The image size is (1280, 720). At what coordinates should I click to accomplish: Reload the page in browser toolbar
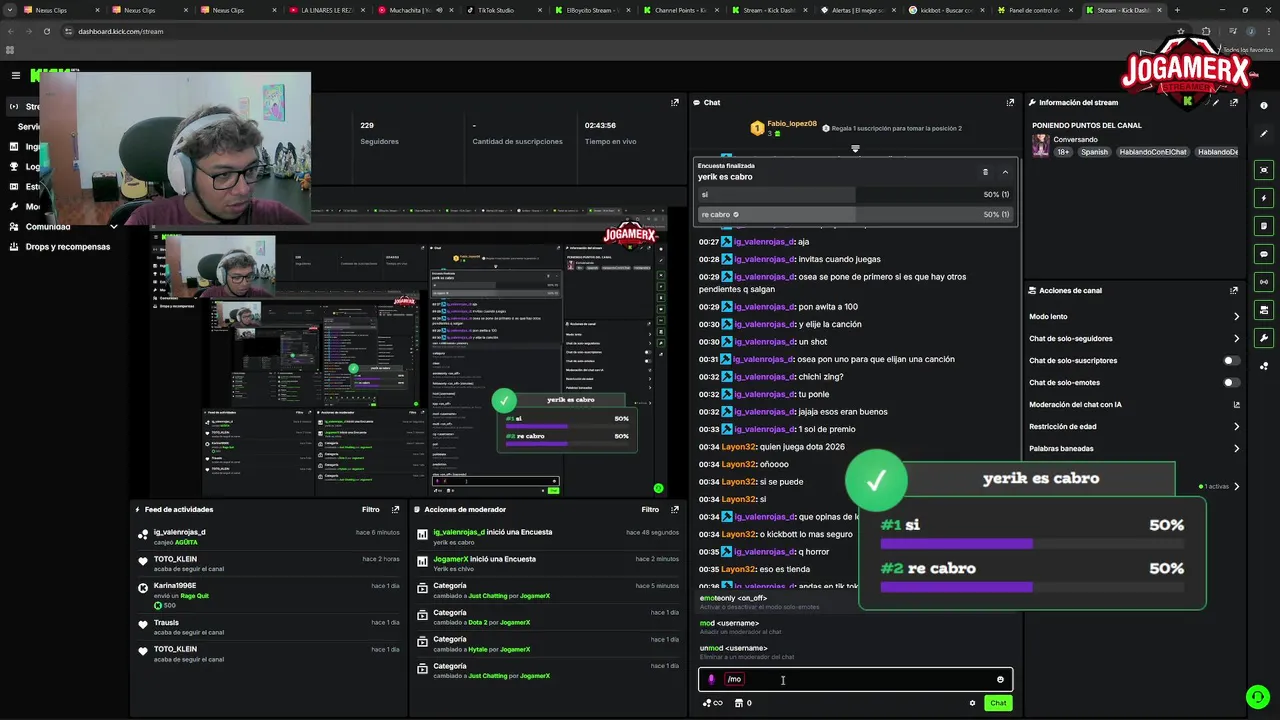click(47, 31)
